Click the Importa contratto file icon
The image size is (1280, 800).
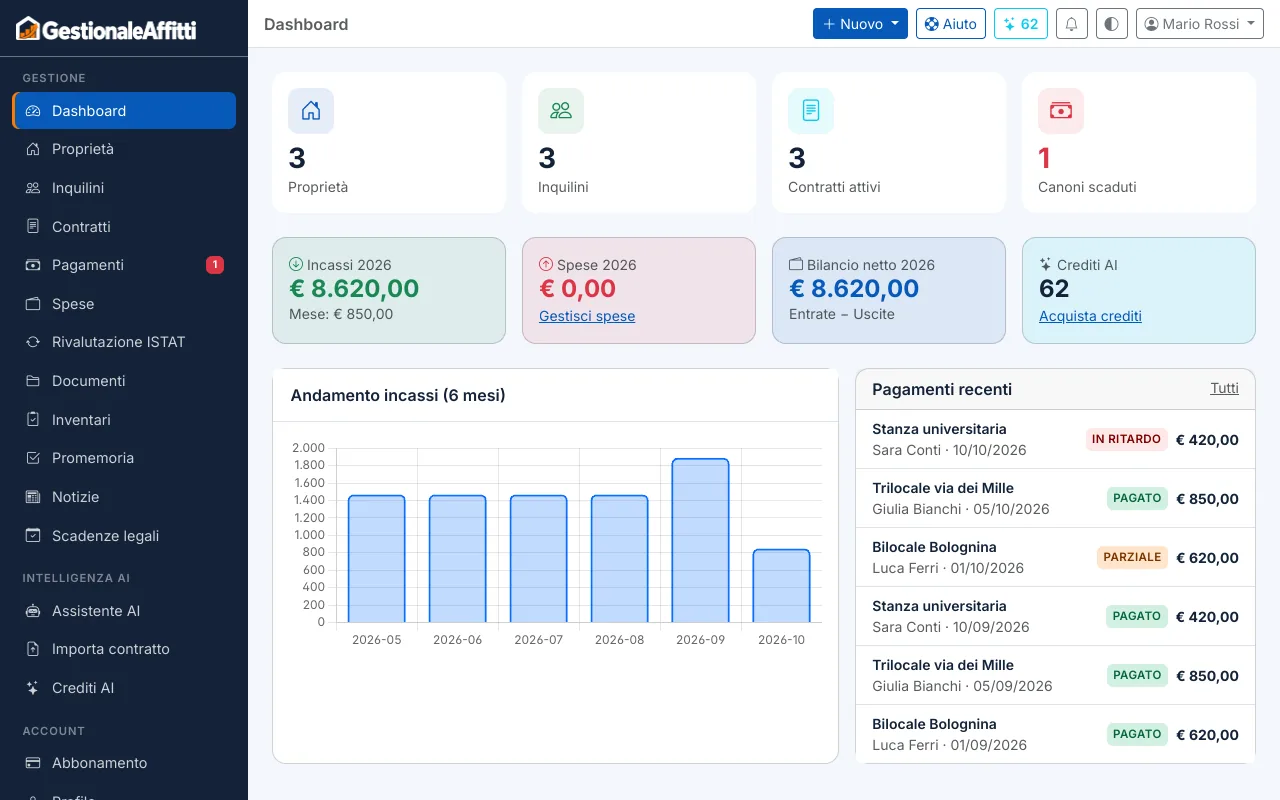[33, 649]
